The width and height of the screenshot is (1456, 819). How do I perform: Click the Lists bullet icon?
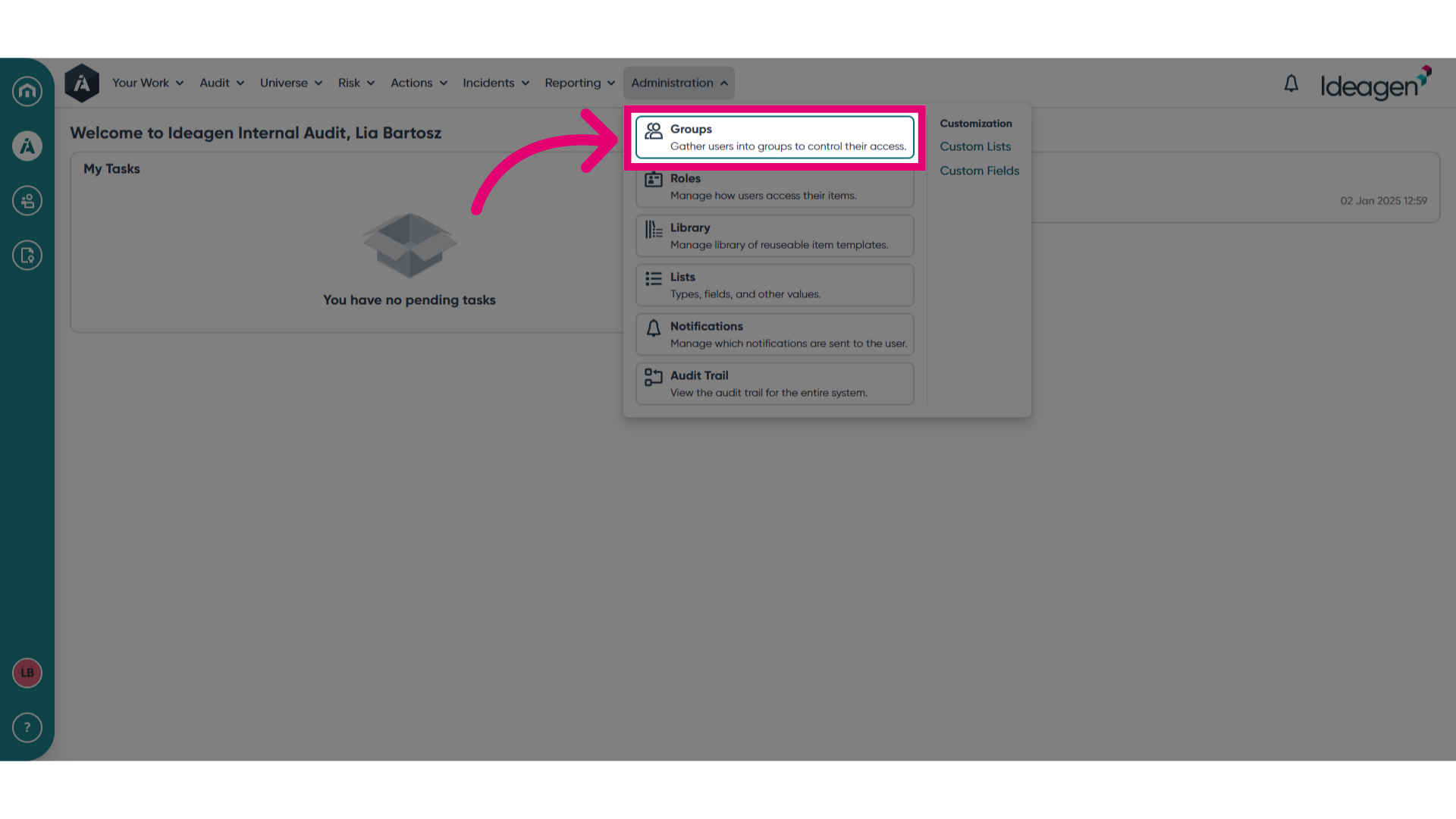click(x=654, y=278)
